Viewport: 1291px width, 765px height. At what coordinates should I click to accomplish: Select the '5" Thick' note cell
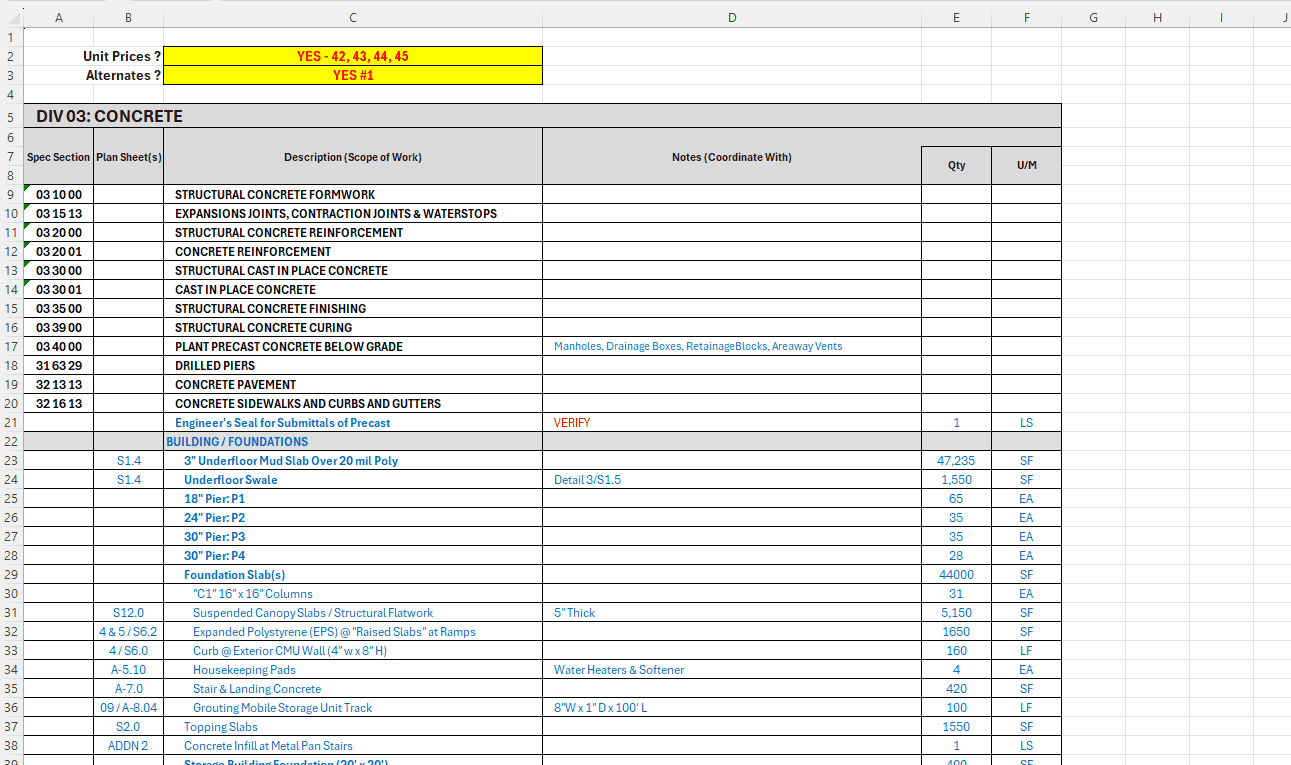(732, 612)
